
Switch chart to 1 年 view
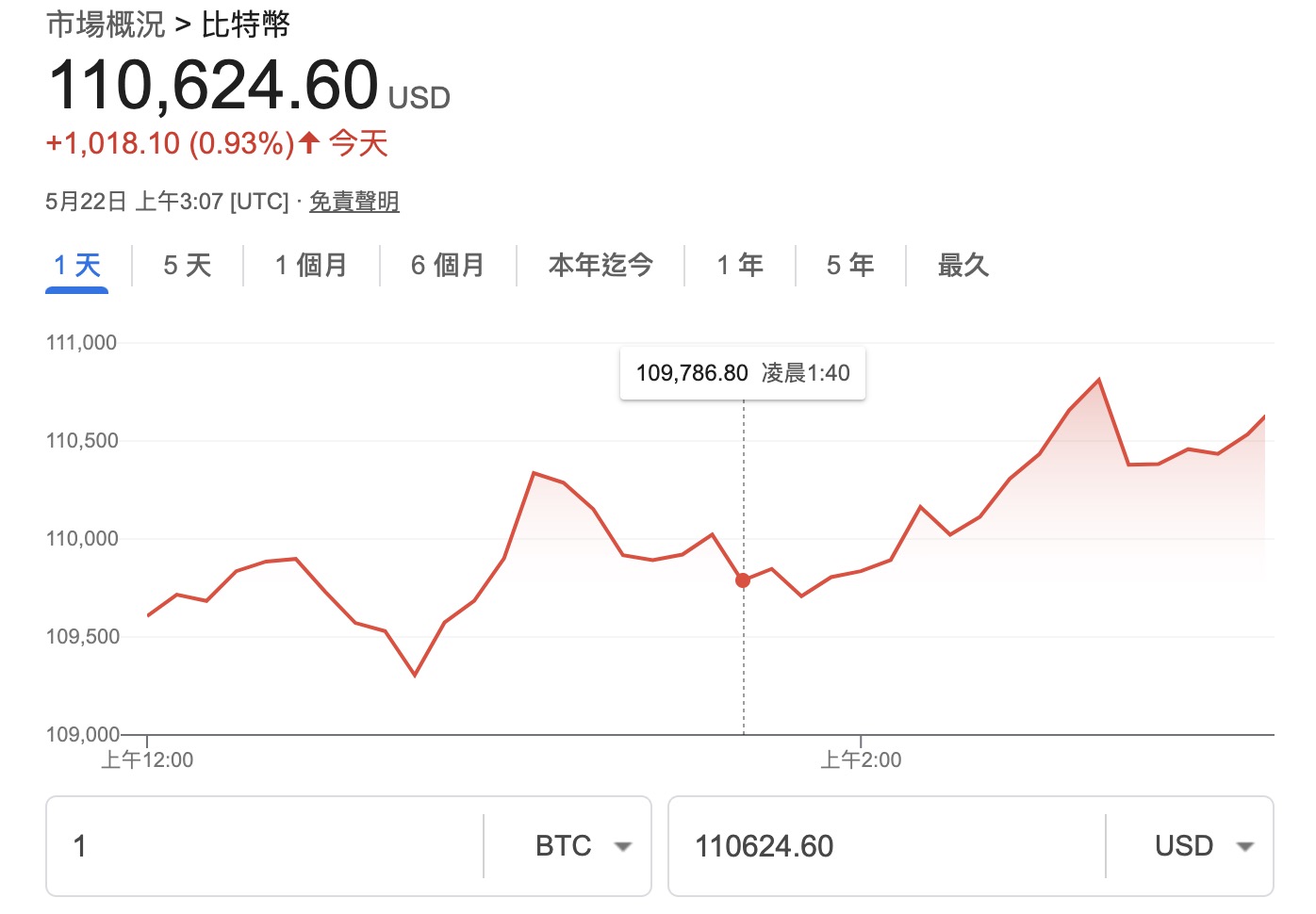[740, 266]
